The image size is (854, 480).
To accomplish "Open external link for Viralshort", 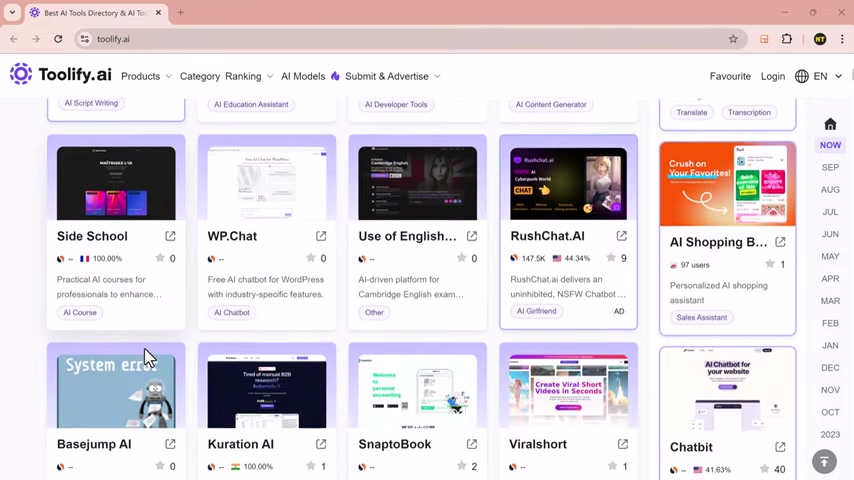I will click(x=623, y=444).
